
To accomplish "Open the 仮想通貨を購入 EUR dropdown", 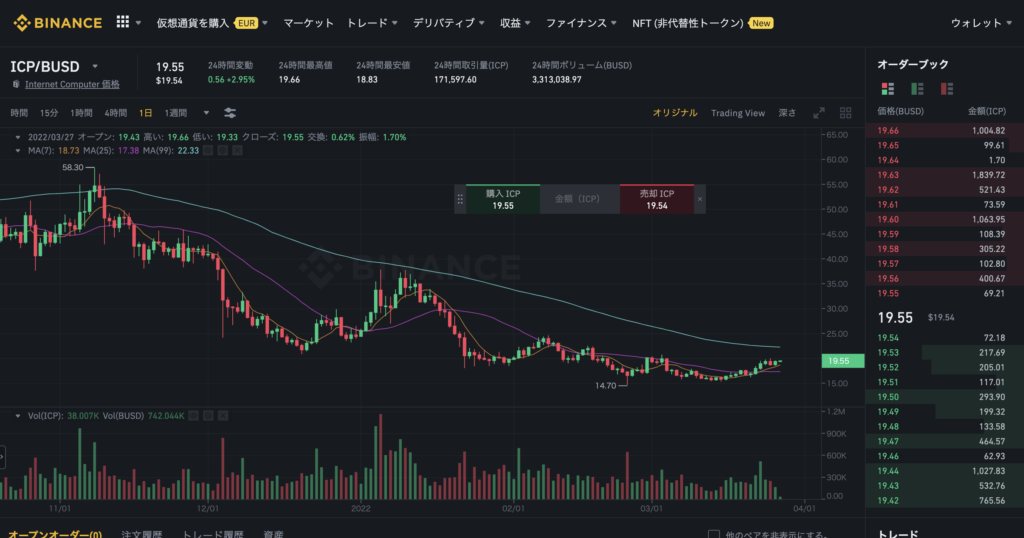I will coord(212,23).
